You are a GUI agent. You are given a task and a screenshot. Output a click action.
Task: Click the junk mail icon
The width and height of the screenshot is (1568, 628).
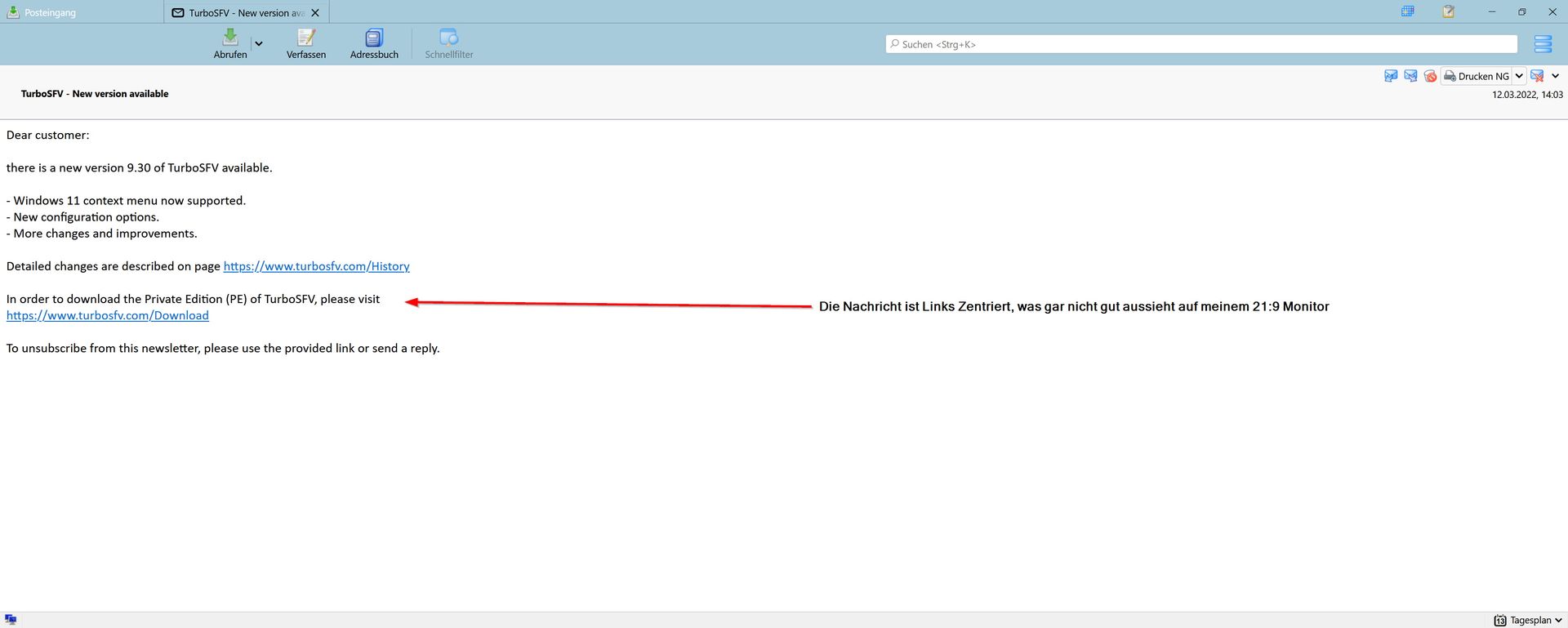1430,76
